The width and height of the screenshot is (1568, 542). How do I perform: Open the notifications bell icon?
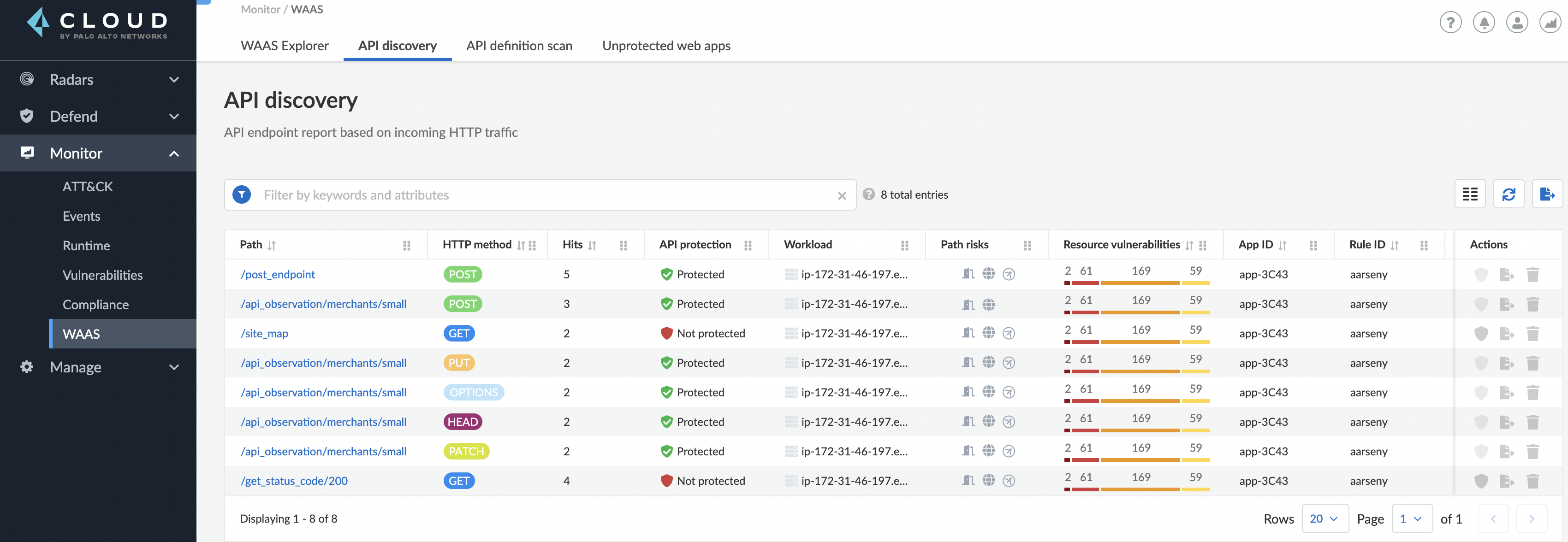pos(1484,23)
